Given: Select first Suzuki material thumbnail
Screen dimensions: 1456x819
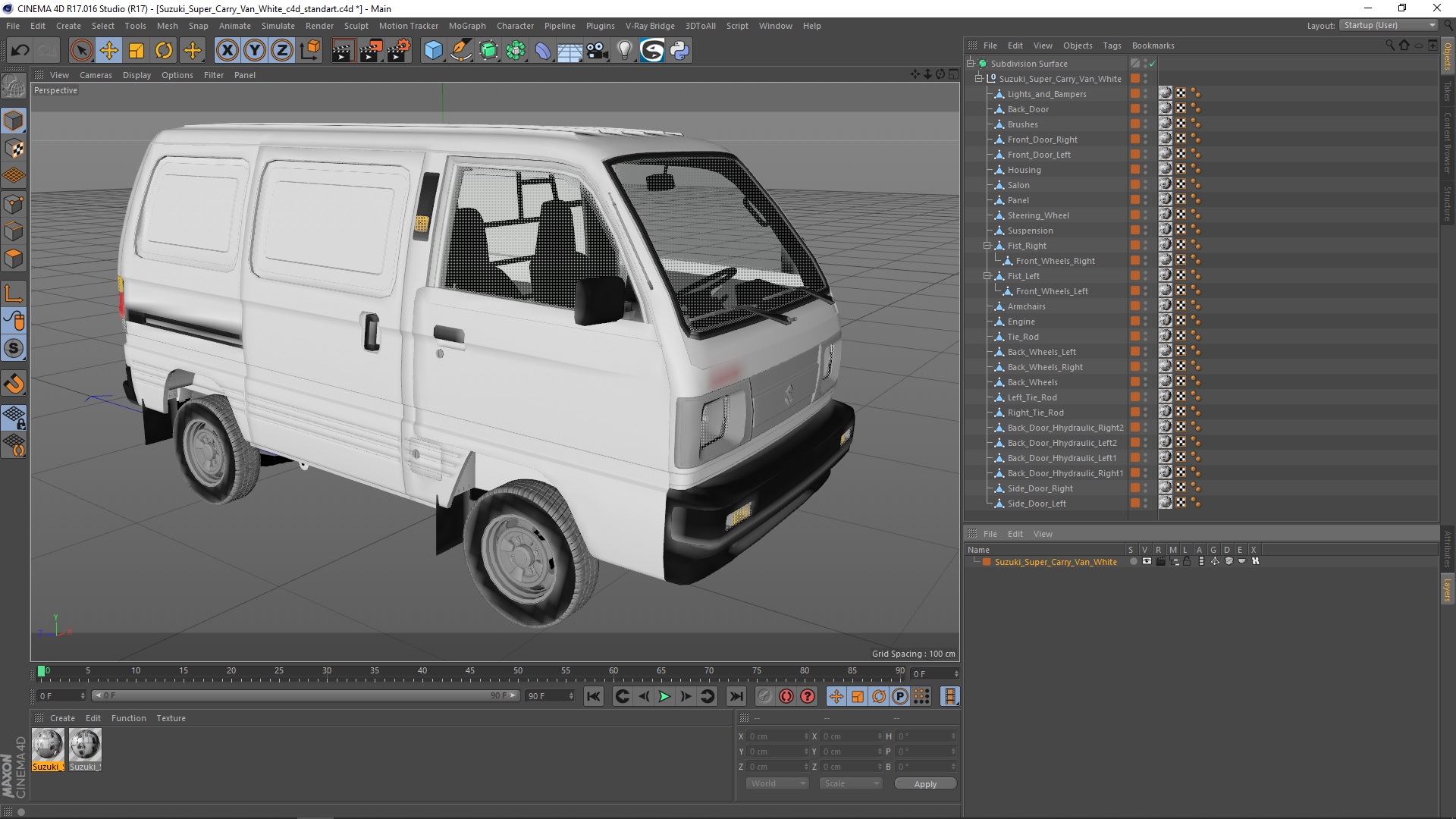Looking at the screenshot, I should point(47,745).
